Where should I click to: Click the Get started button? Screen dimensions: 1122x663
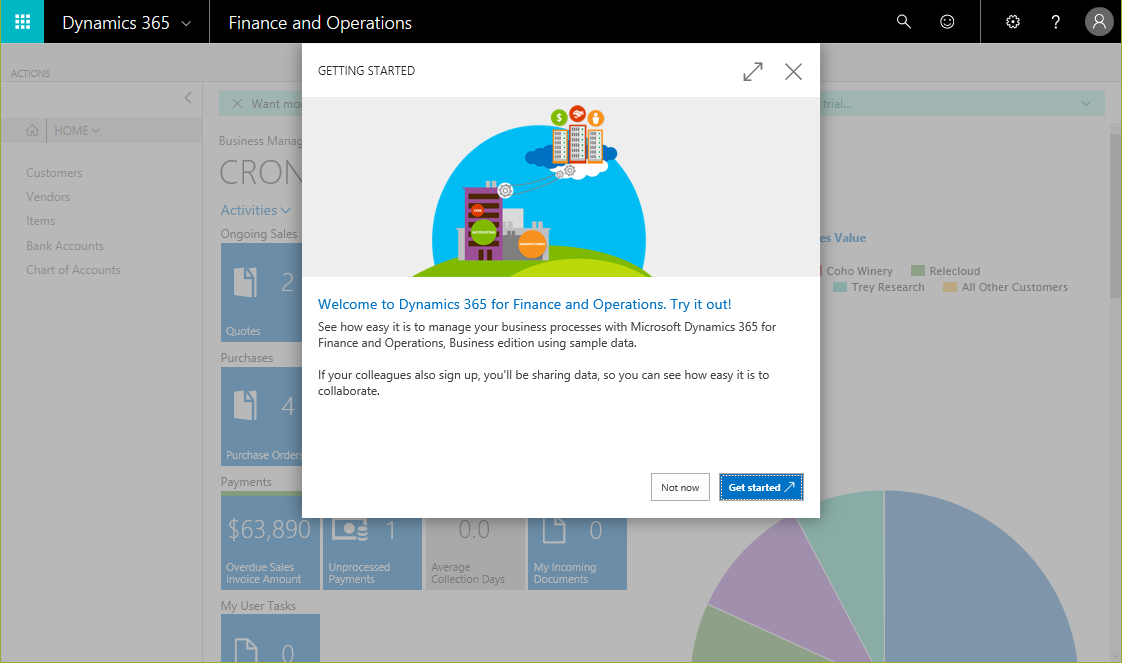pos(761,487)
